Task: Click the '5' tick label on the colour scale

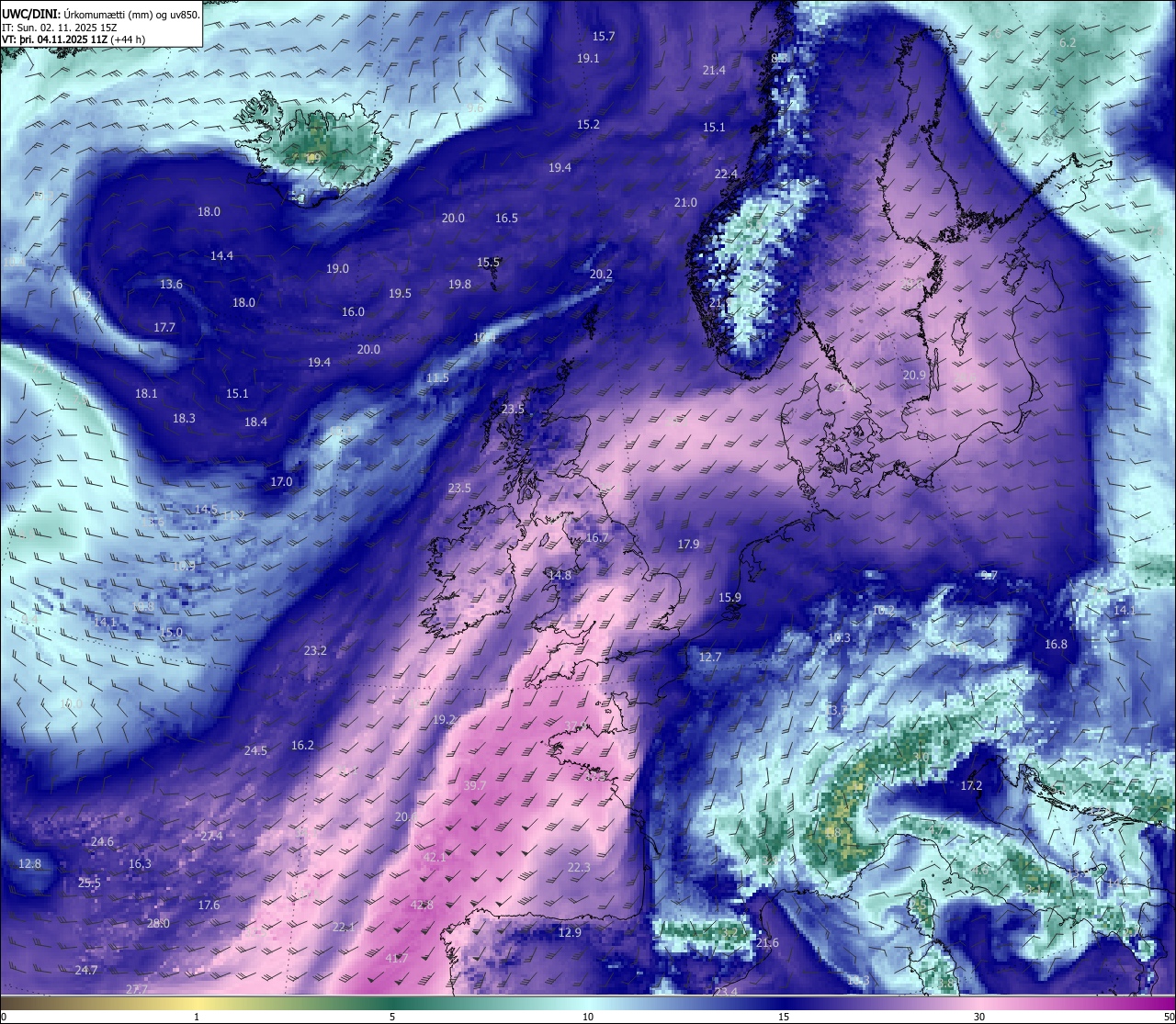Action: [x=392, y=1017]
